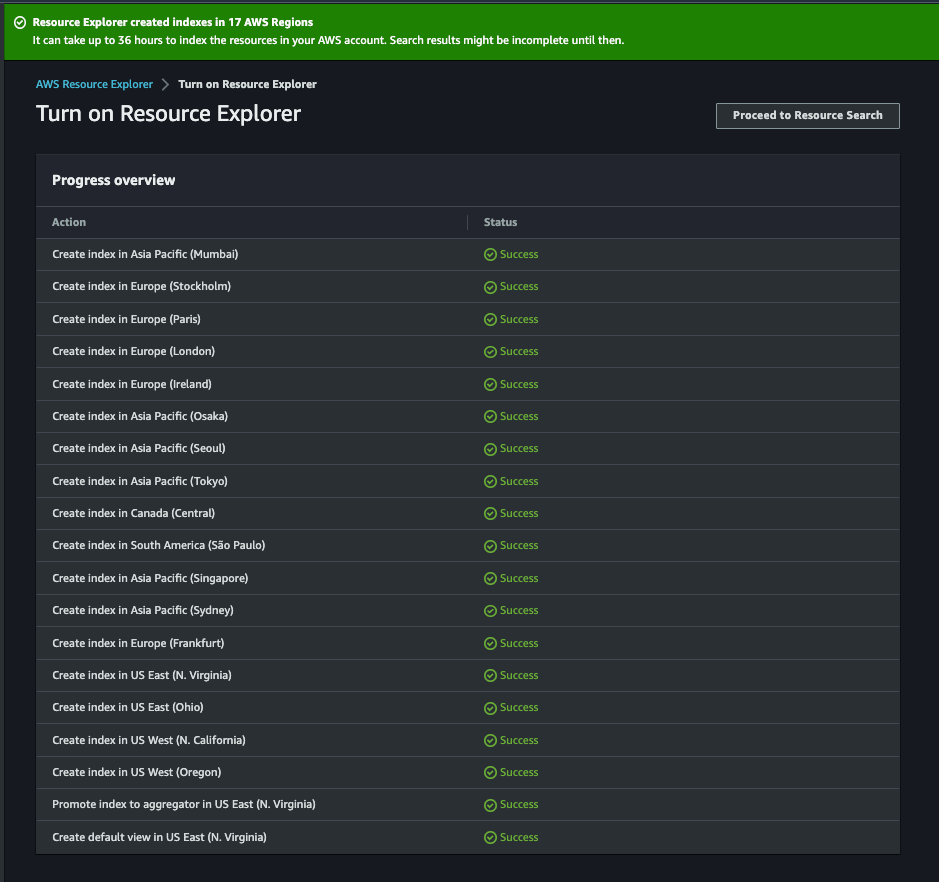Viewport: 939px width, 882px height.
Task: Click the Success icon for the default view row
Action: coord(491,837)
